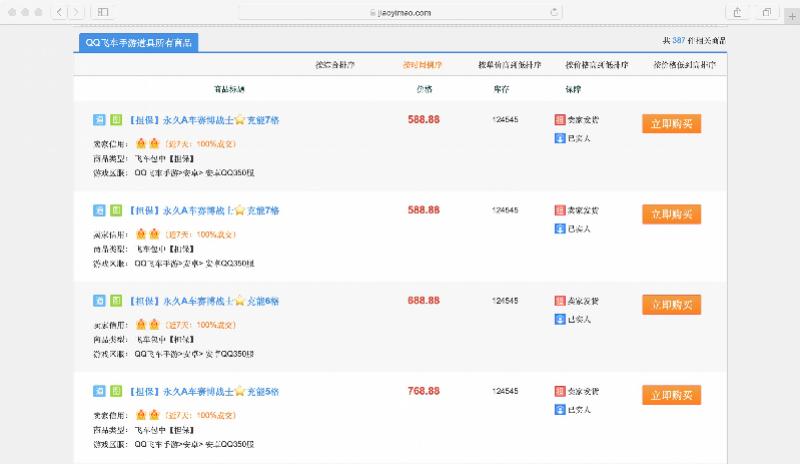Viewport: 800px width, 464px height.
Task: Click the red 卖家发货 icon on 768.88 row
Action: 560,391
